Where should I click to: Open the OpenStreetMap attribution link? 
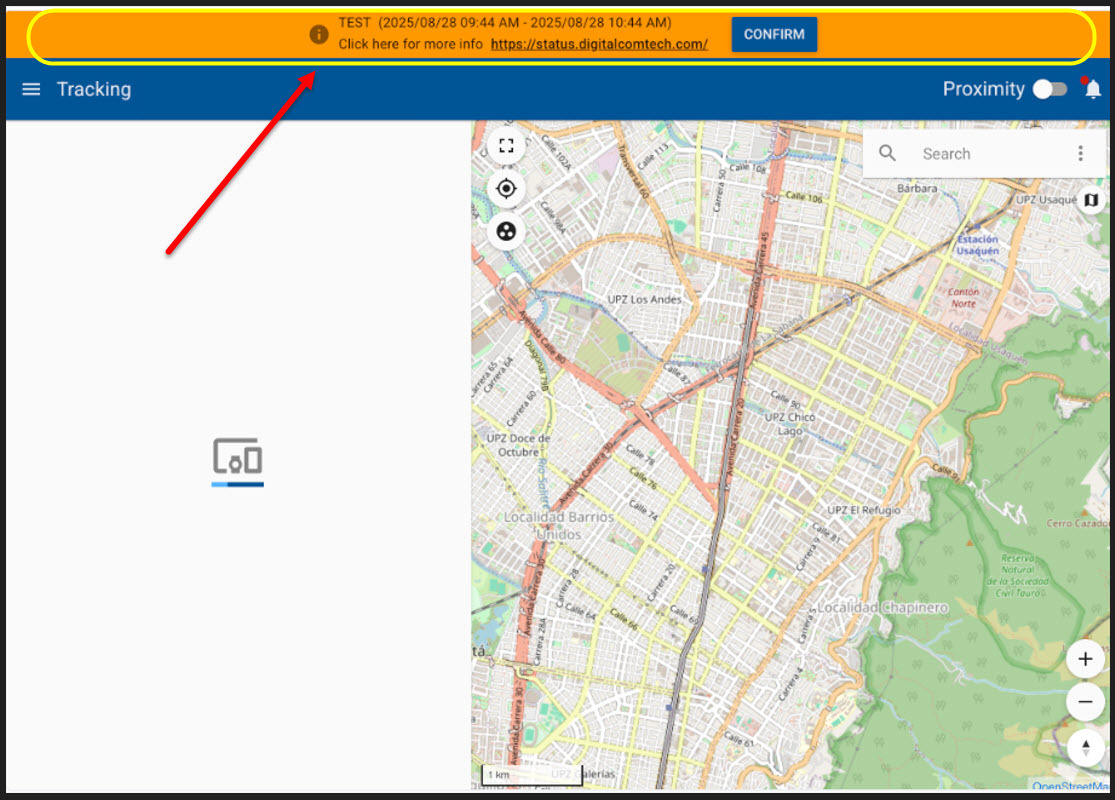point(1071,785)
